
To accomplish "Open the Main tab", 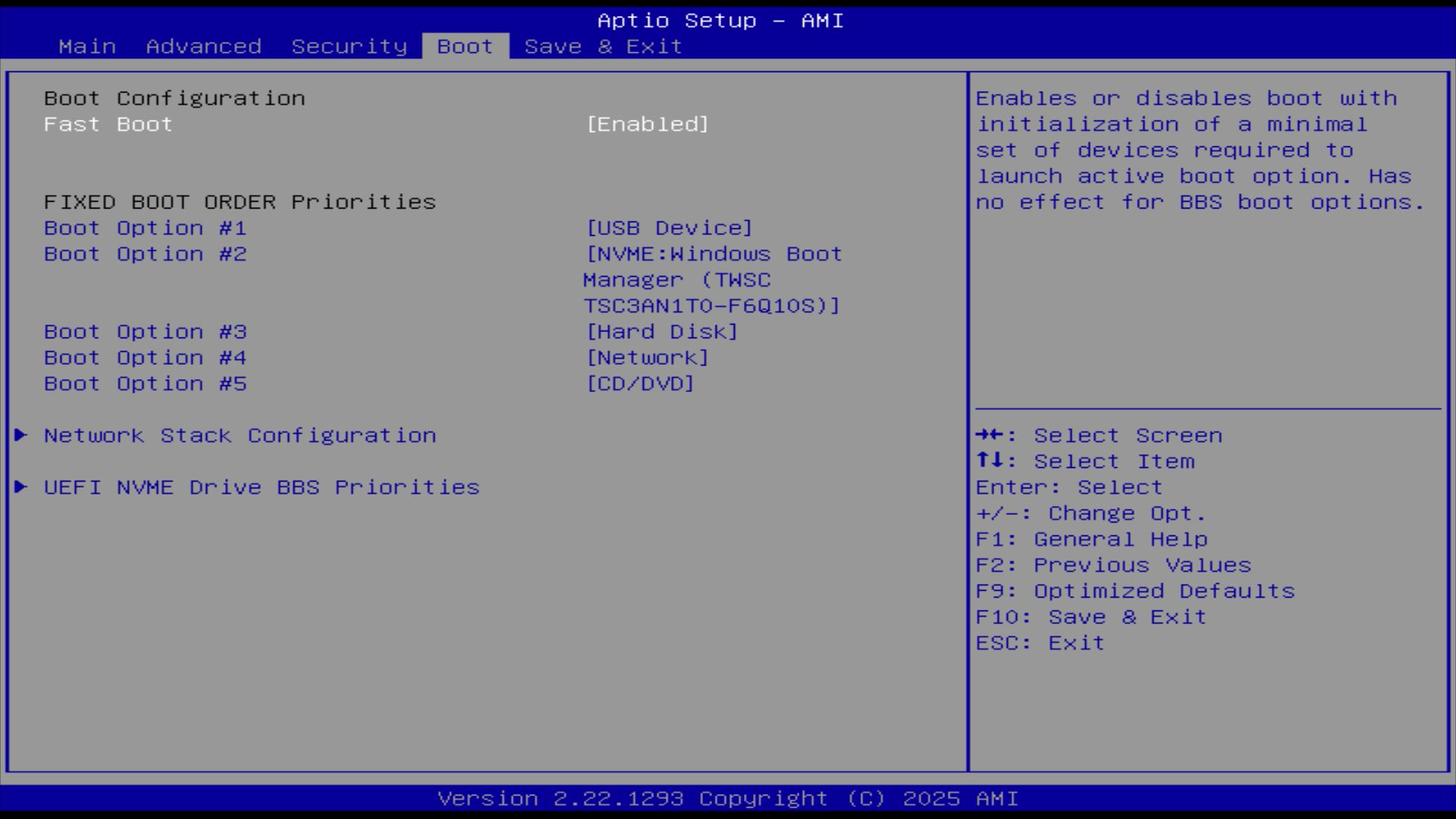I will [x=87, y=46].
